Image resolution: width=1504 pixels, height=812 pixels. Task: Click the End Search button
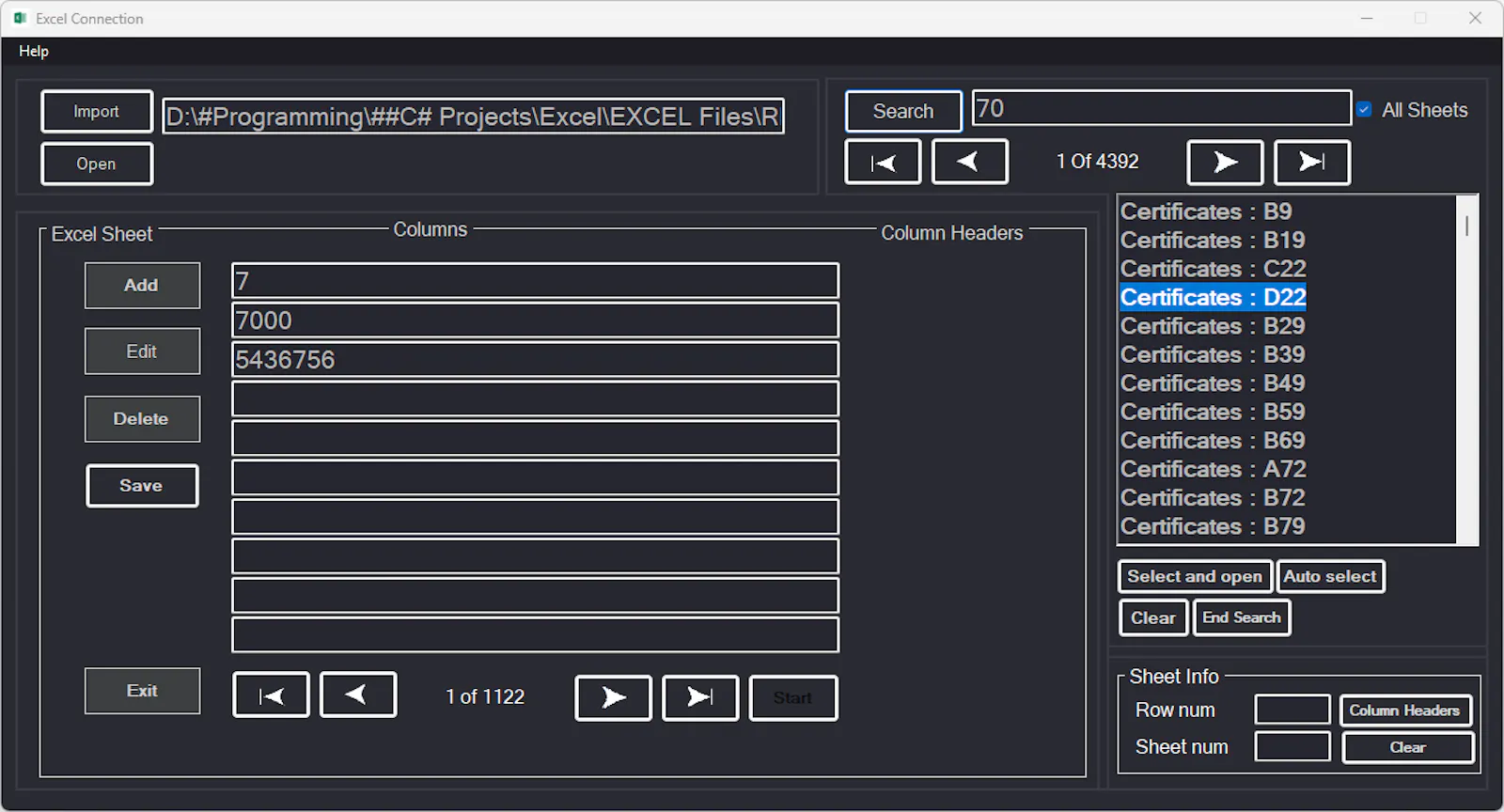click(x=1242, y=617)
